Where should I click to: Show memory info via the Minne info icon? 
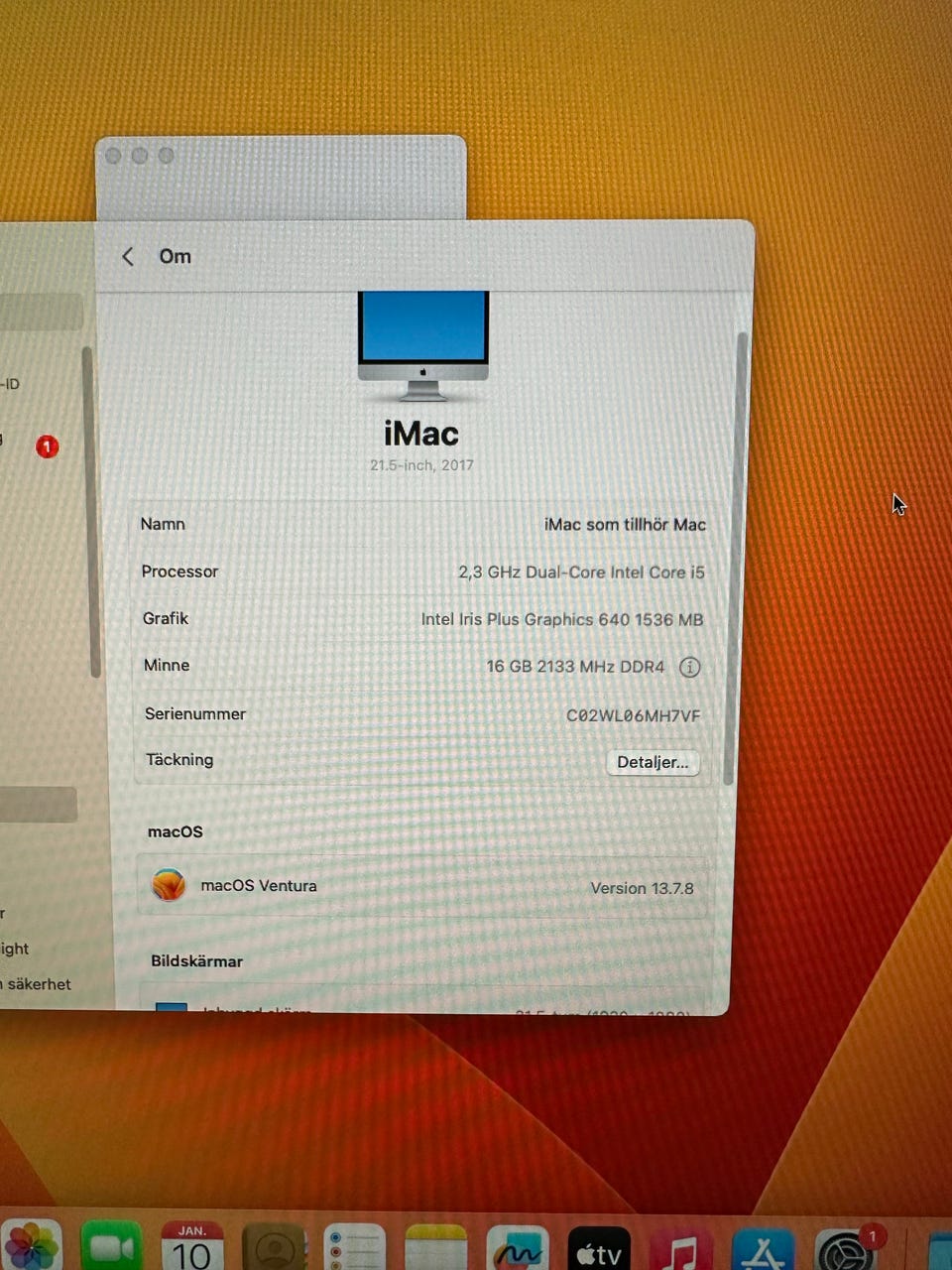(x=689, y=667)
